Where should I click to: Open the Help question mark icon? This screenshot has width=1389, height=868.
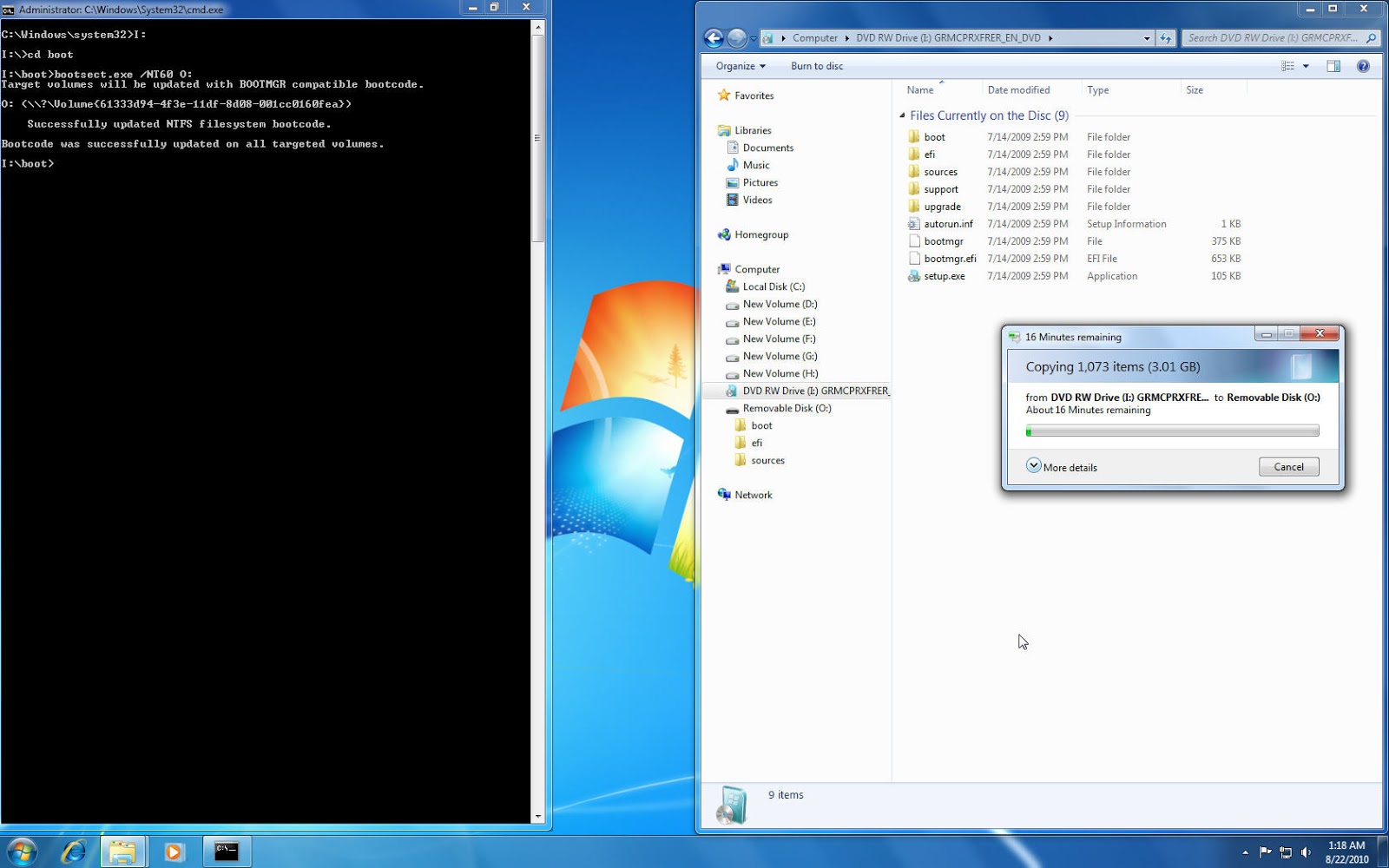pyautogui.click(x=1363, y=66)
